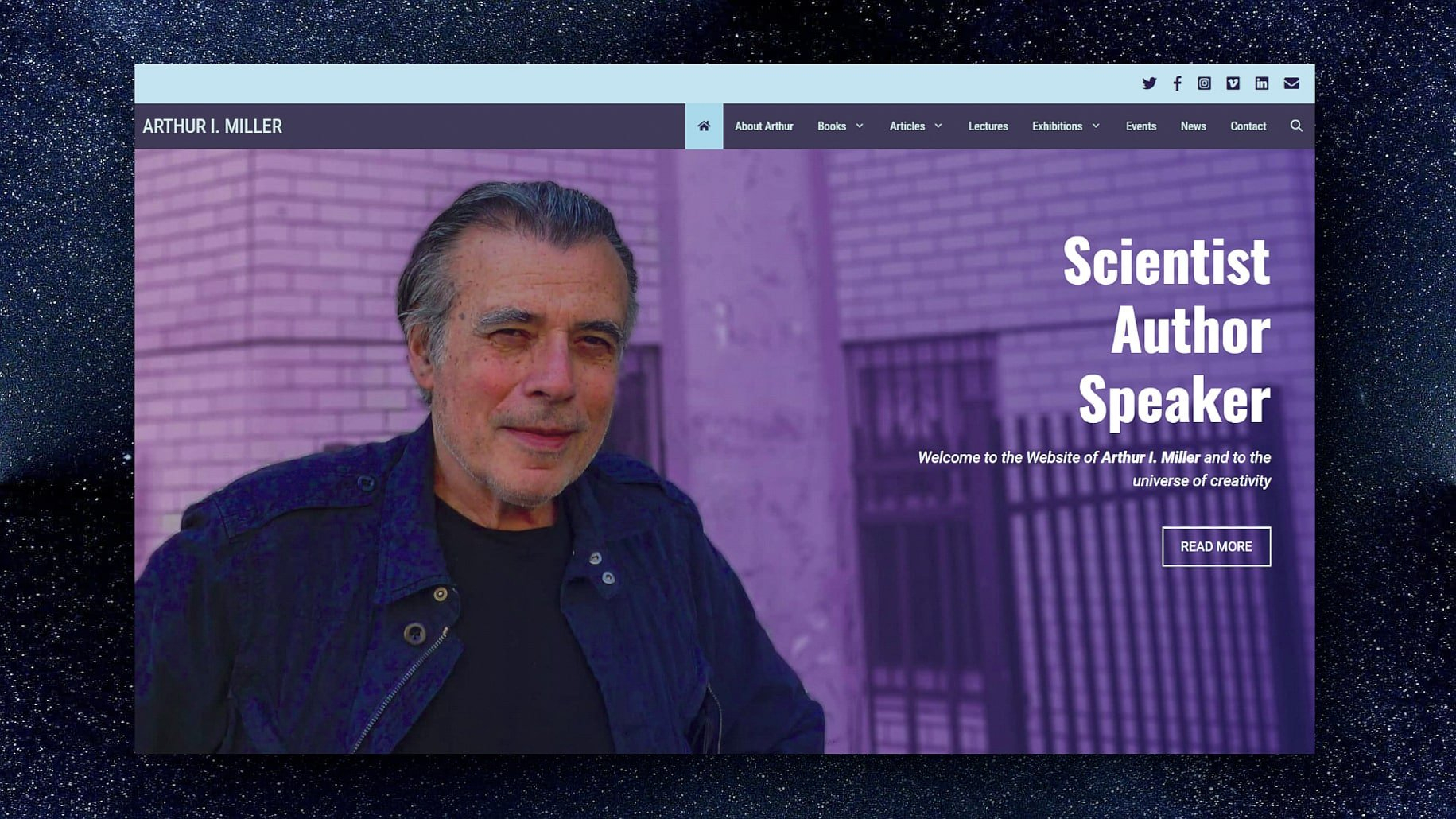Open the Events menu item
Viewport: 1456px width, 819px height.
(1140, 126)
